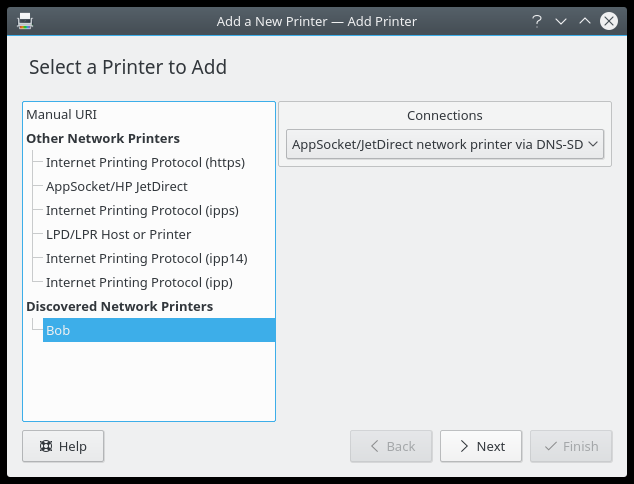The width and height of the screenshot is (634, 484).
Task: Minimize the Add Printer window
Action: click(560, 20)
